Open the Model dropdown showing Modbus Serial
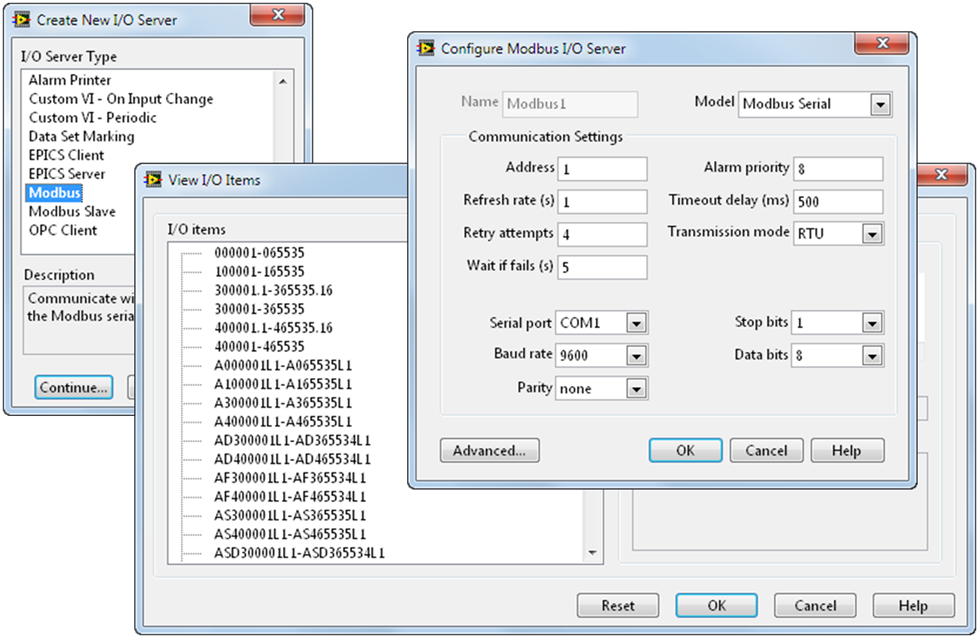979x638 pixels. (x=880, y=104)
